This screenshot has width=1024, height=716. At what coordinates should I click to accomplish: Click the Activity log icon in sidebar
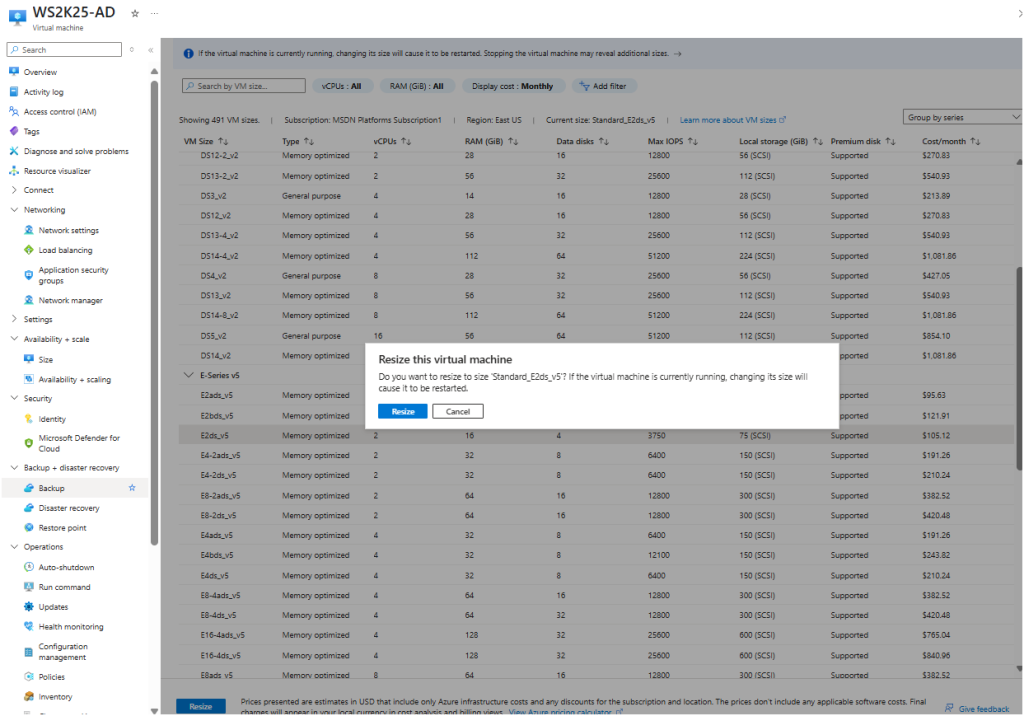(14, 92)
